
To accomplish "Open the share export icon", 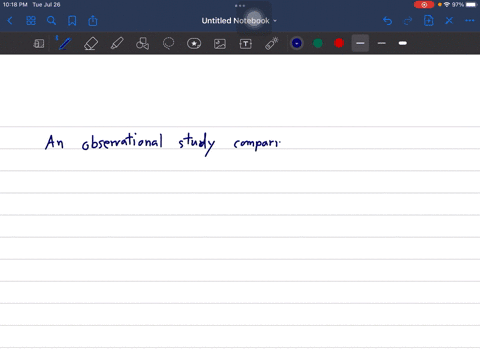I will [x=93, y=21].
